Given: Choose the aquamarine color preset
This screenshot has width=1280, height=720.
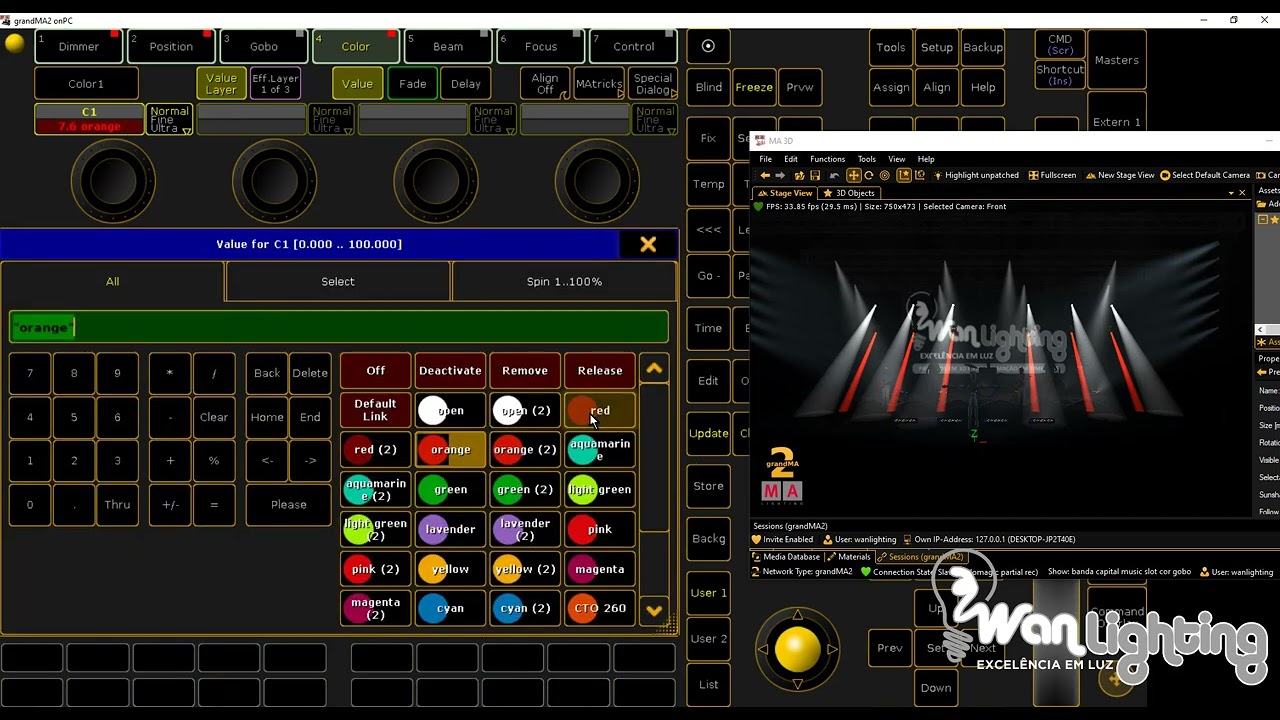Looking at the screenshot, I should coord(600,450).
